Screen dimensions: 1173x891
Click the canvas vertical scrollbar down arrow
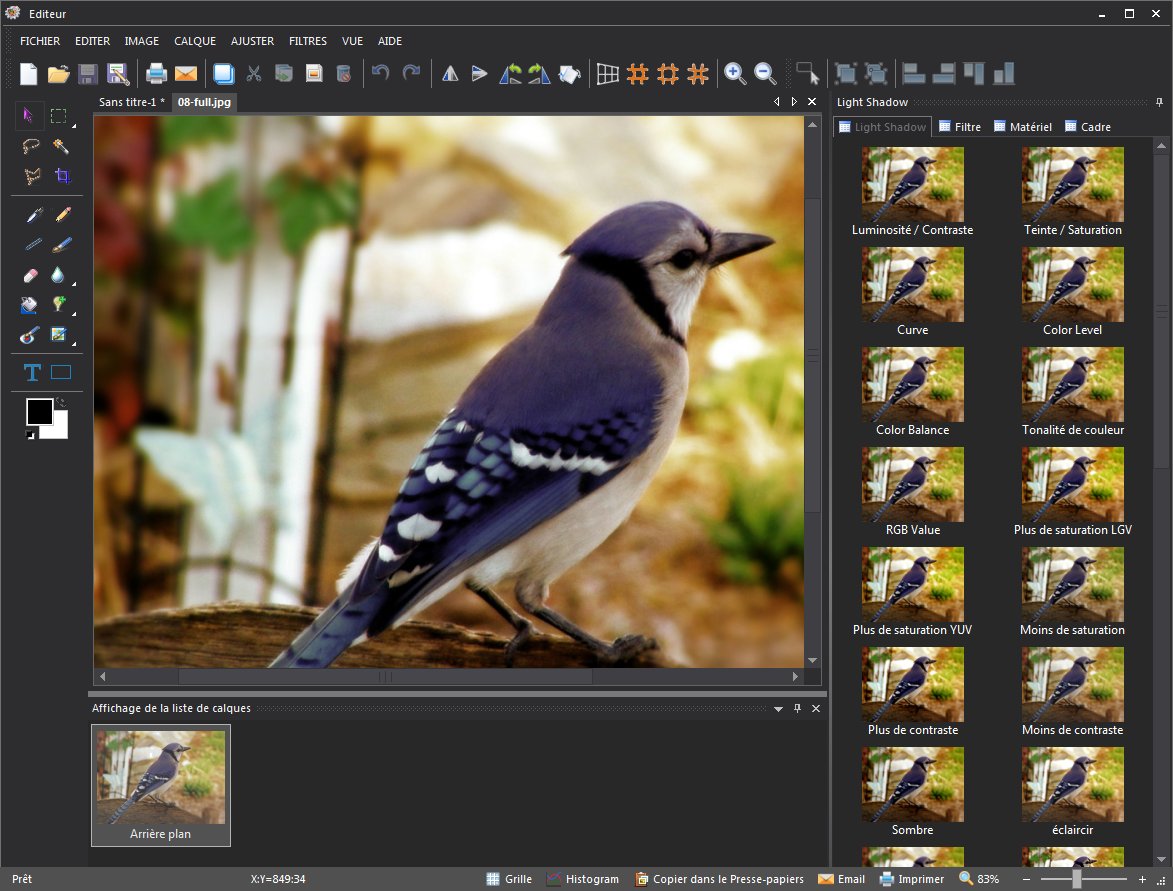pyautogui.click(x=812, y=661)
